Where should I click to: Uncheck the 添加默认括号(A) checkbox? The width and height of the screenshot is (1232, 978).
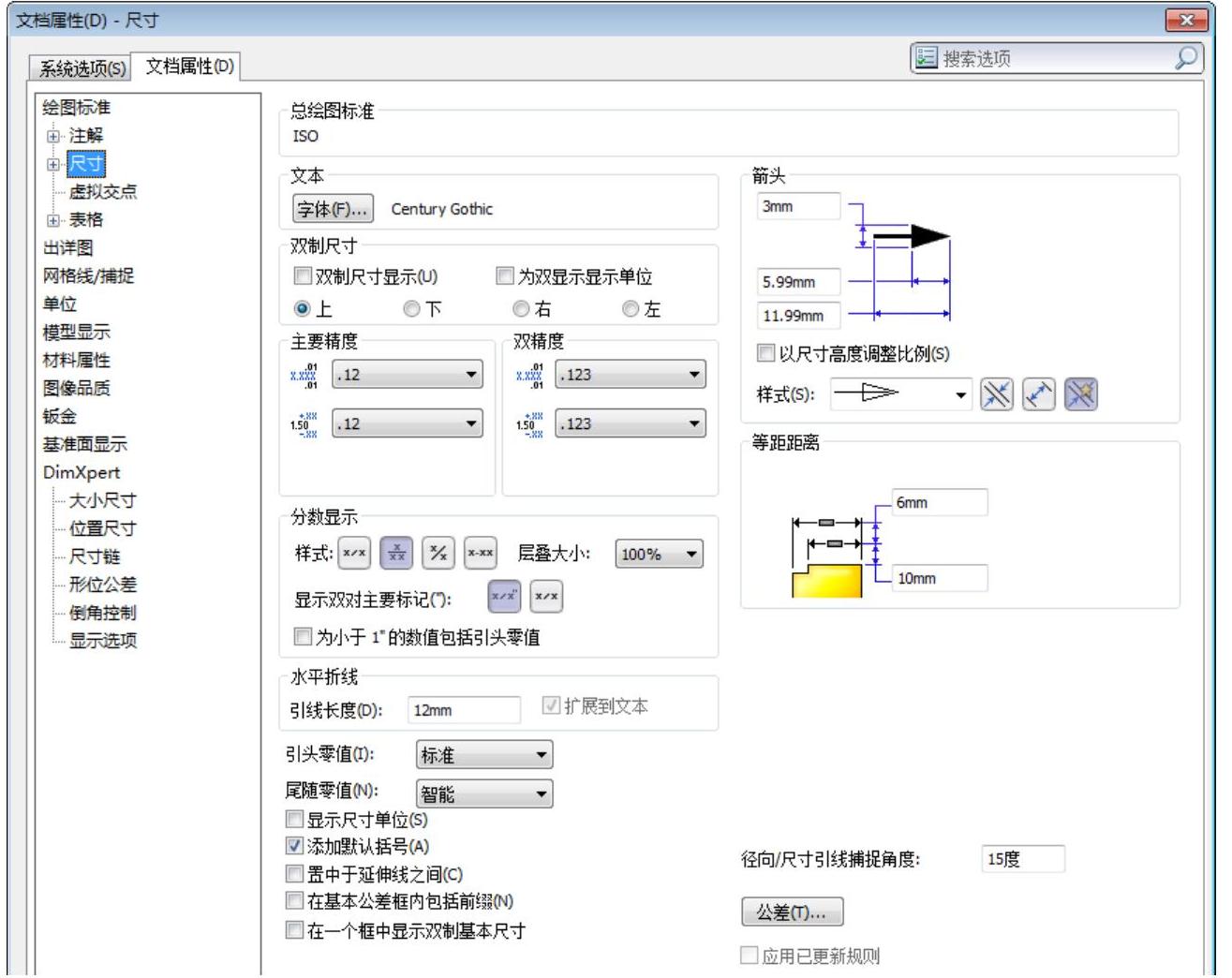click(295, 847)
